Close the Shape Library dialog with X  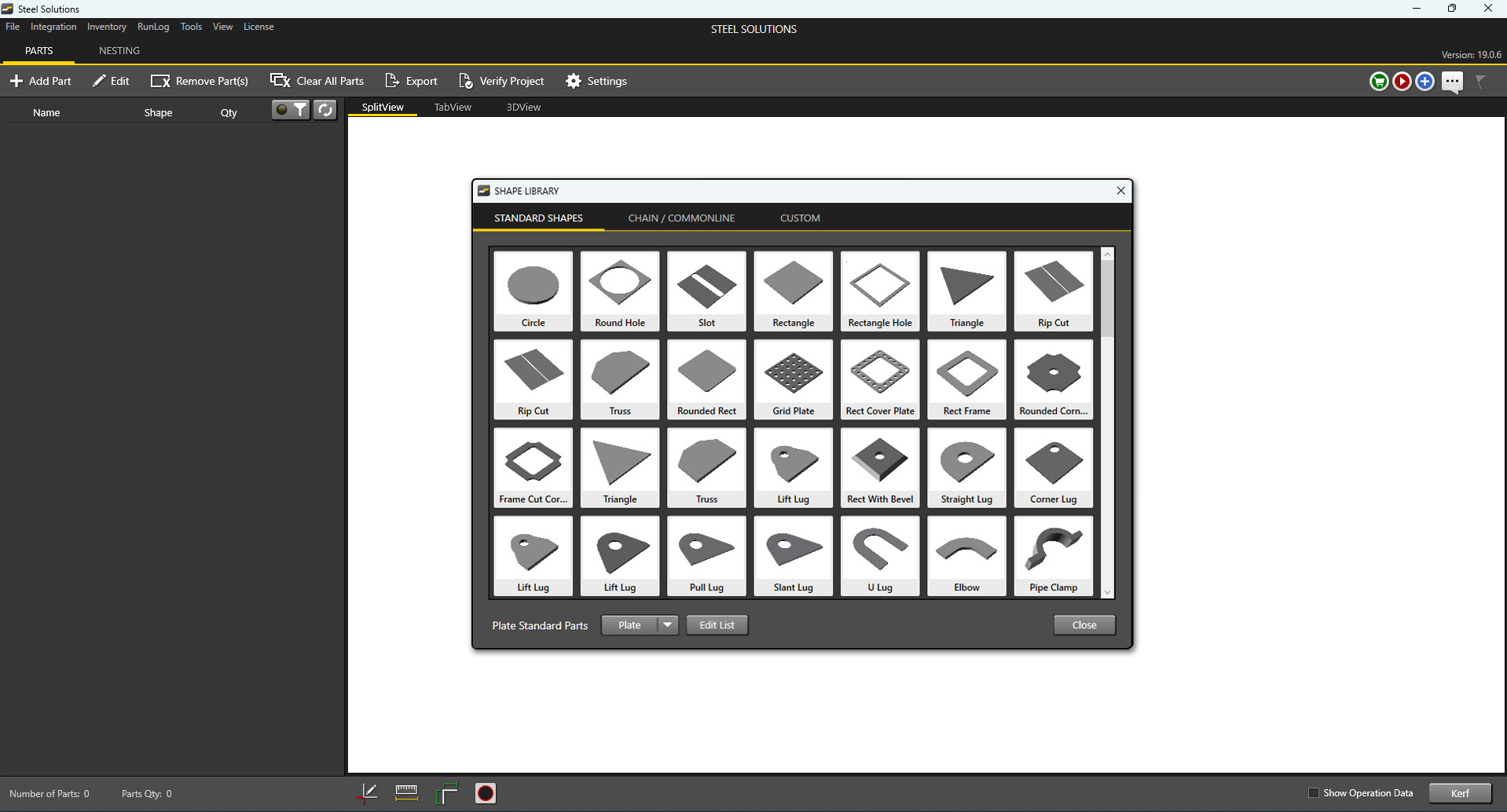pos(1120,191)
